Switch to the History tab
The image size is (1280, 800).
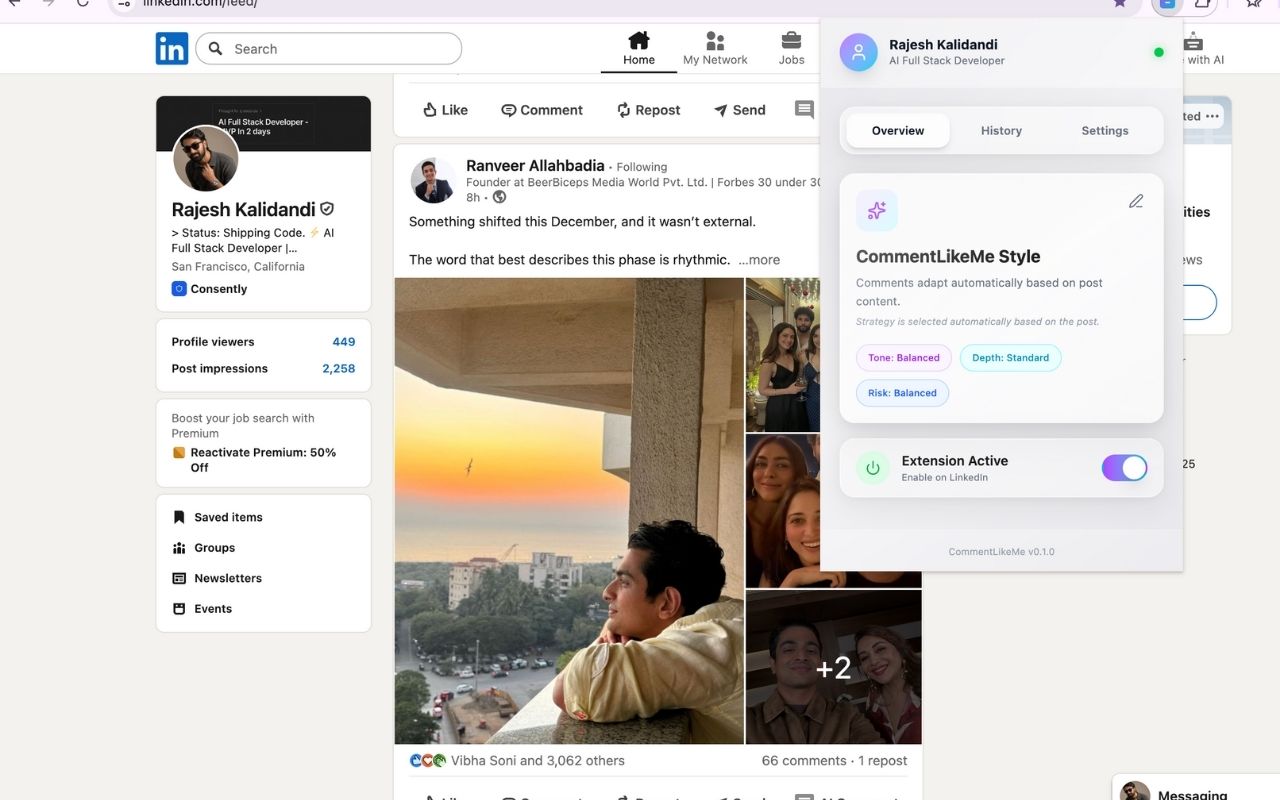click(x=1001, y=131)
